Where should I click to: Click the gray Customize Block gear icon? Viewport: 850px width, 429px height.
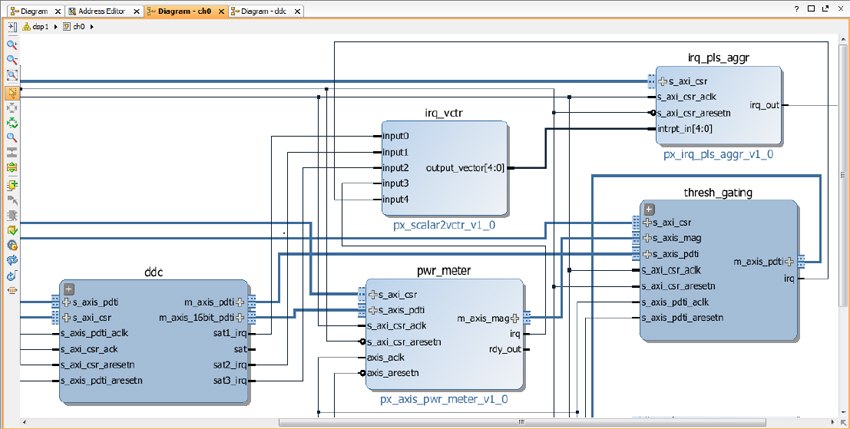pos(12,215)
